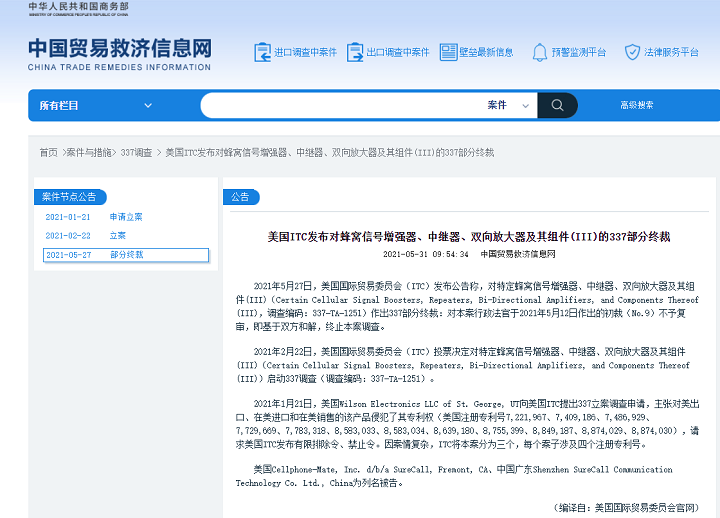Click inside the search input field
Image resolution: width=720 pixels, height=518 pixels.
(x=342, y=105)
